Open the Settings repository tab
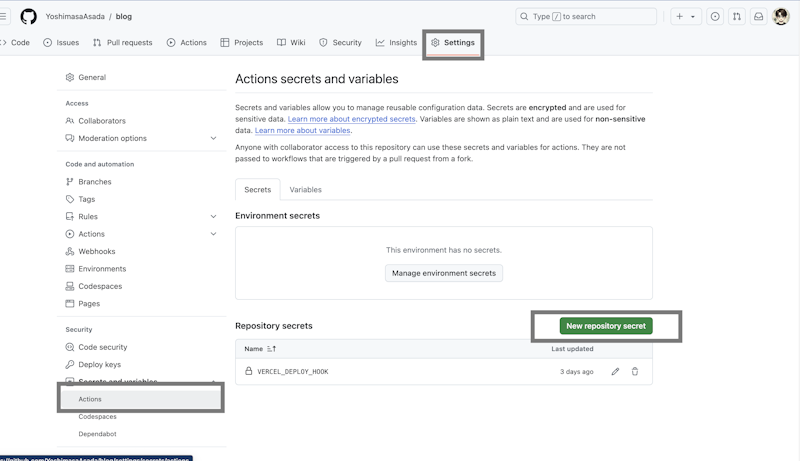Screen dimensions: 800x461 click(453, 43)
